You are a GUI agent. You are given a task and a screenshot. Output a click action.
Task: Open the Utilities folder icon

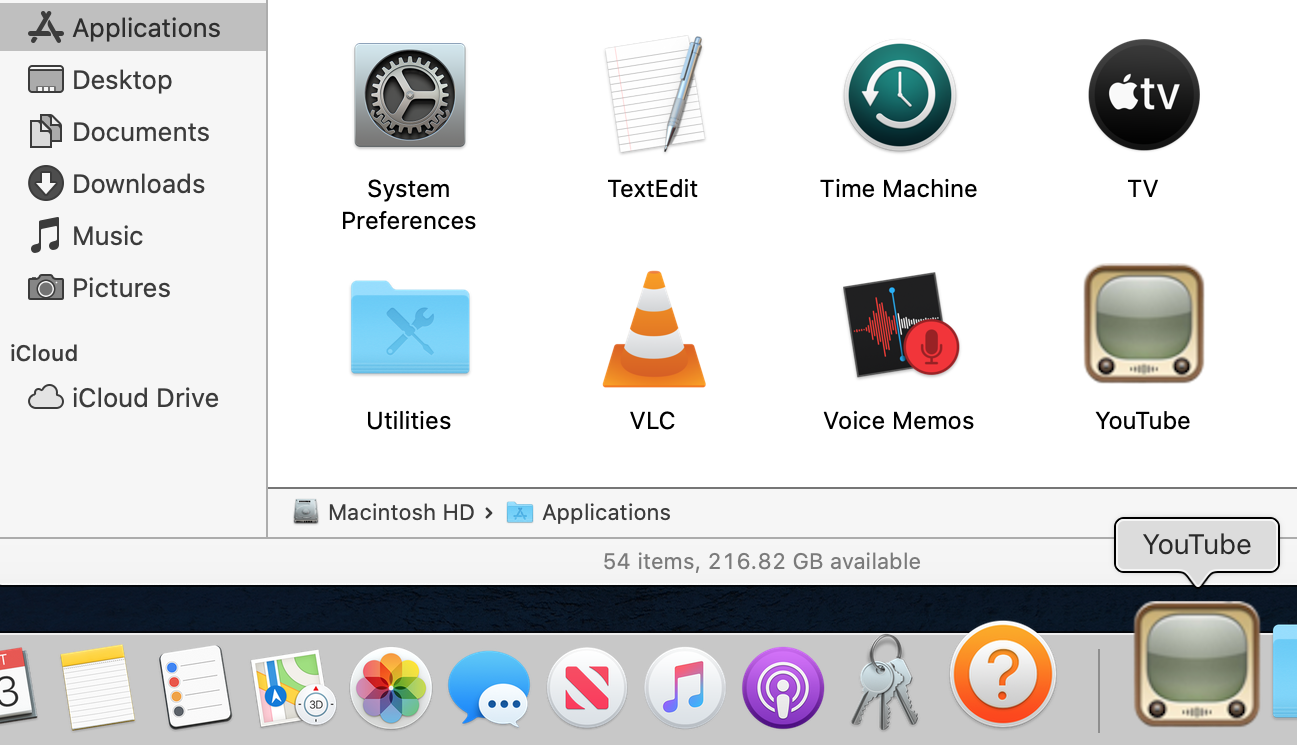point(409,326)
